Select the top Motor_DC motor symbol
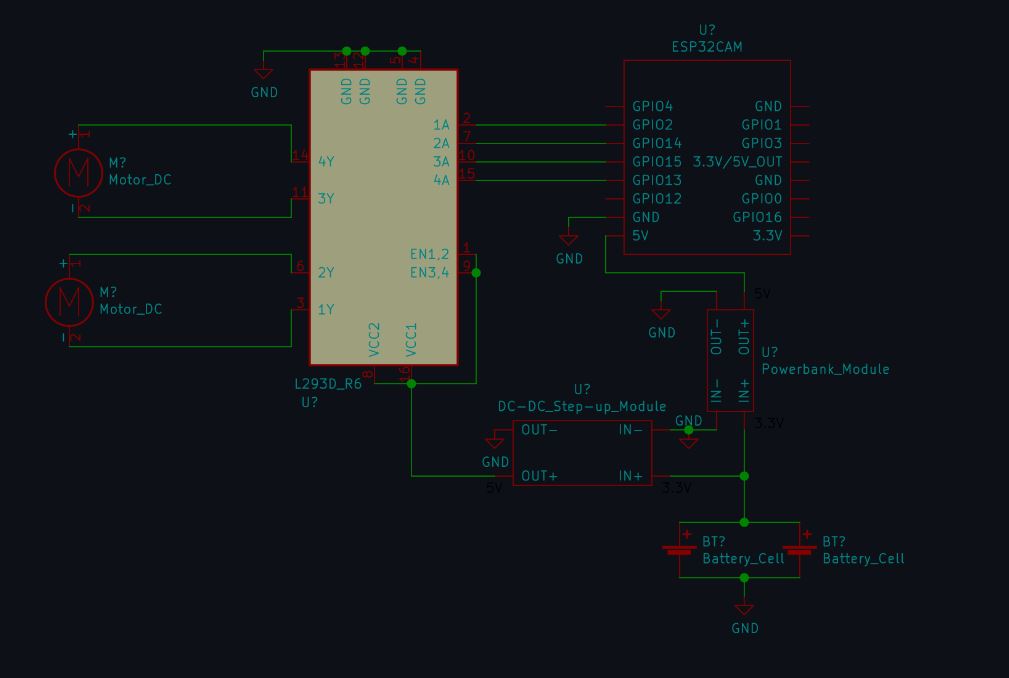This screenshot has height=678, width=1009. coord(78,172)
